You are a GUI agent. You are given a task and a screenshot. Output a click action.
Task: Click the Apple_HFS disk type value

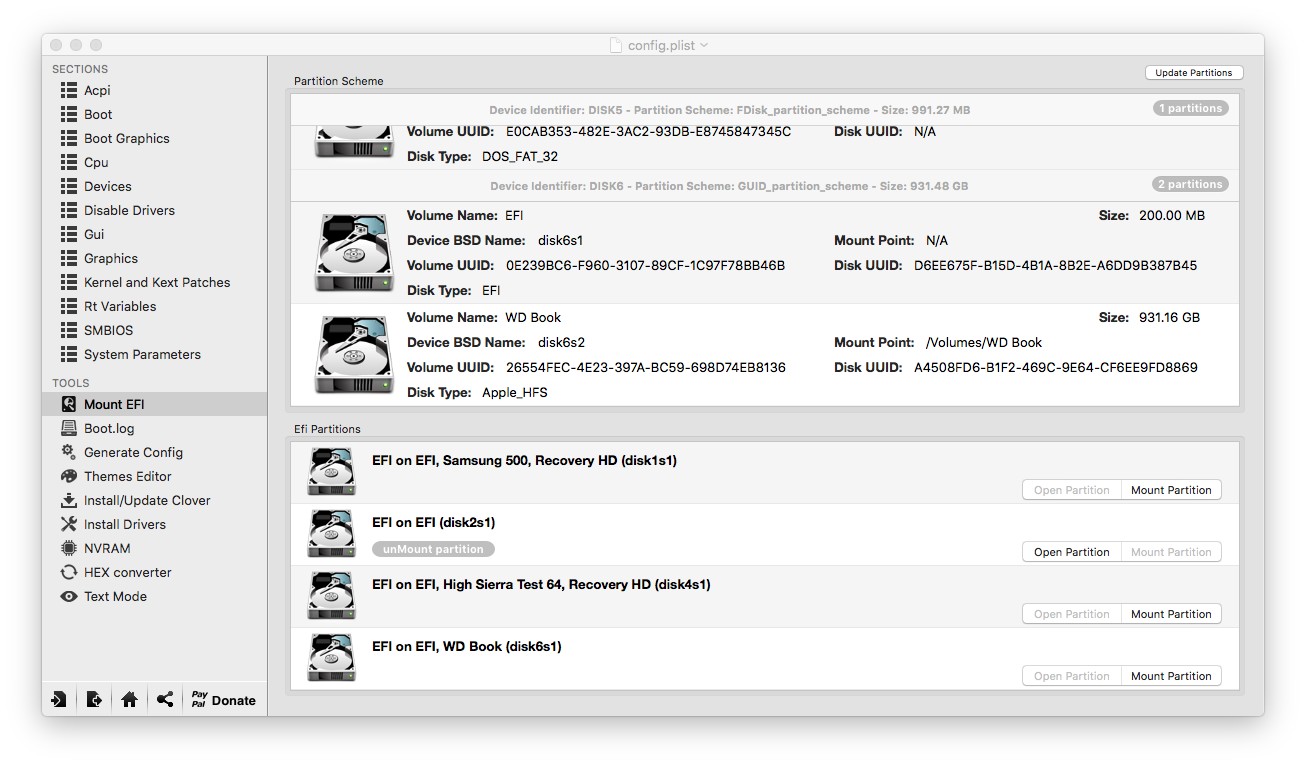[x=515, y=393]
